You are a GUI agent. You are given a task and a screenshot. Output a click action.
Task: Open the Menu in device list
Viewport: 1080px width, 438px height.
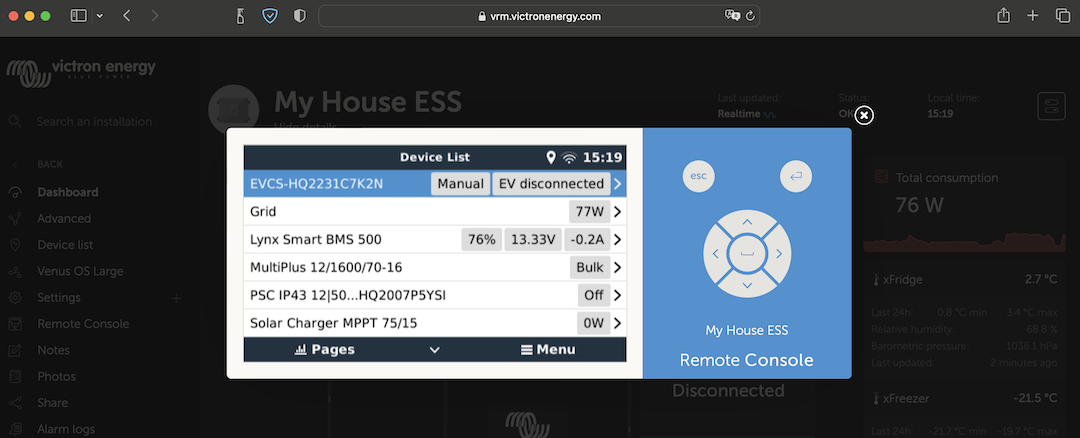[548, 350]
